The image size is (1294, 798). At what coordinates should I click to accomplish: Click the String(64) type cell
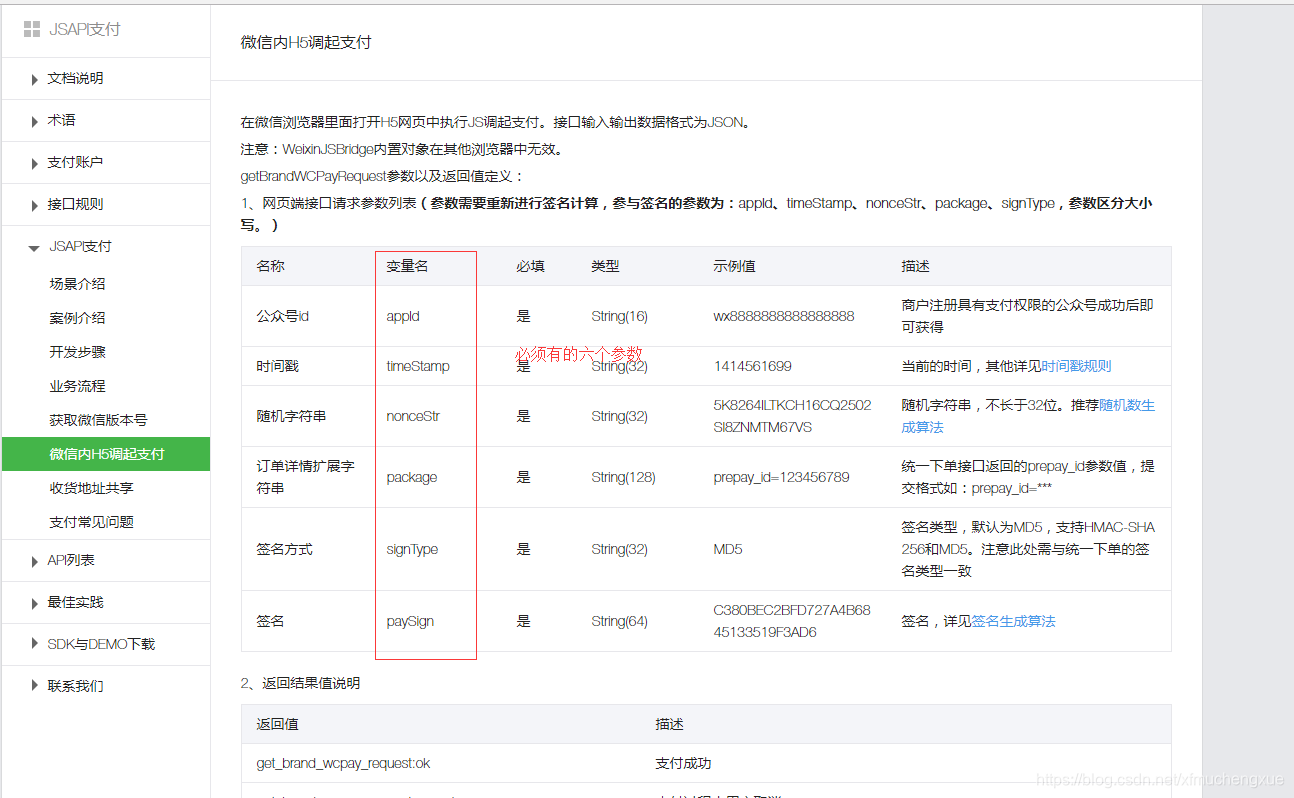pyautogui.click(x=619, y=621)
